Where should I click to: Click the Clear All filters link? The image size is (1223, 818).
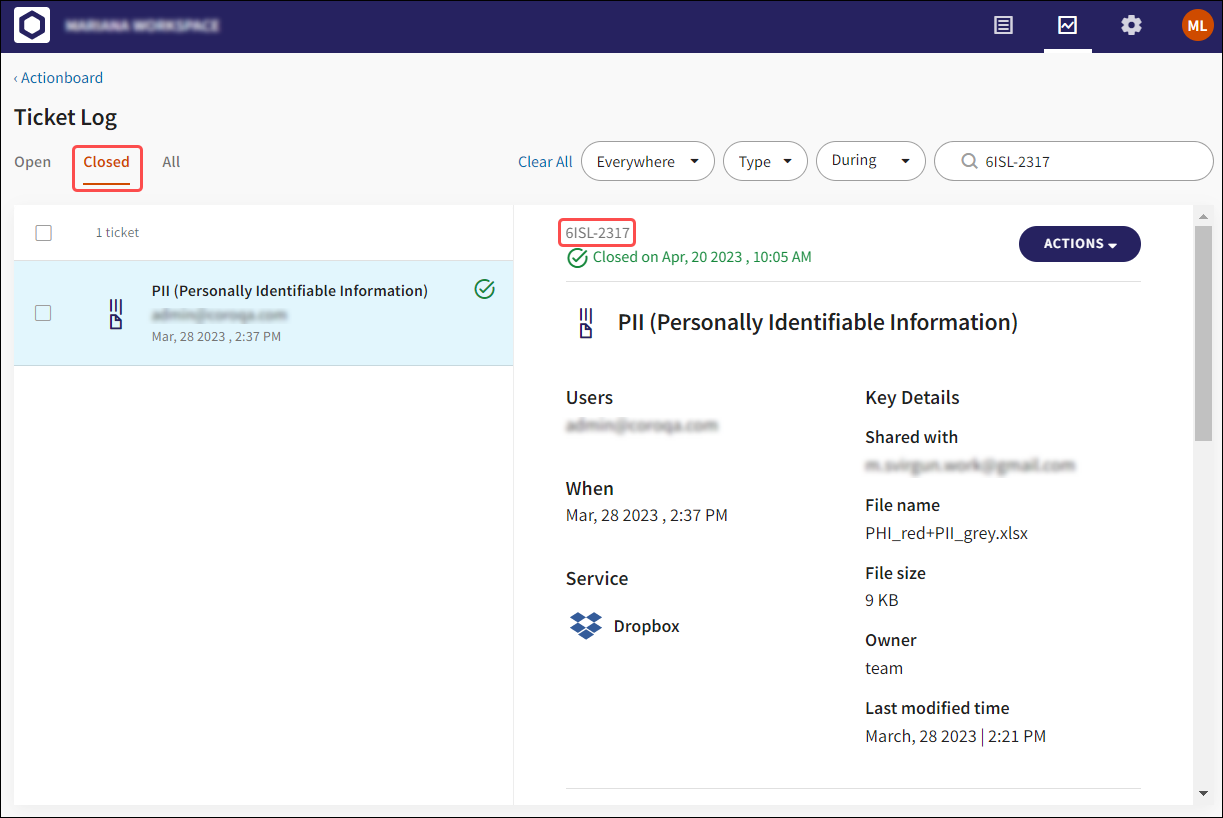tap(545, 162)
